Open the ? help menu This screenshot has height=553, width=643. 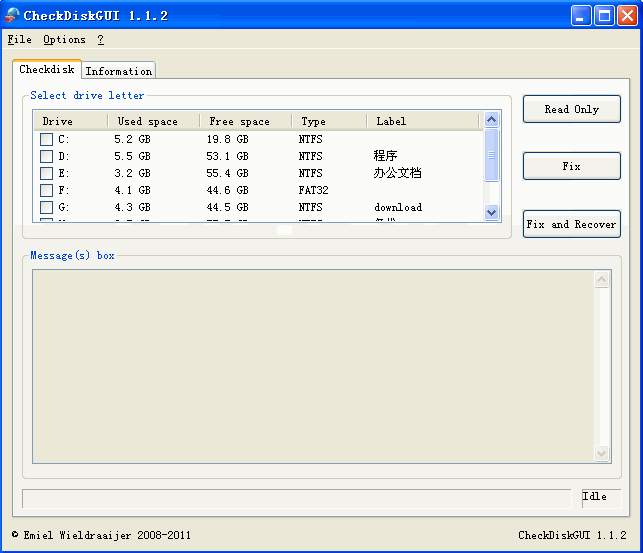100,39
